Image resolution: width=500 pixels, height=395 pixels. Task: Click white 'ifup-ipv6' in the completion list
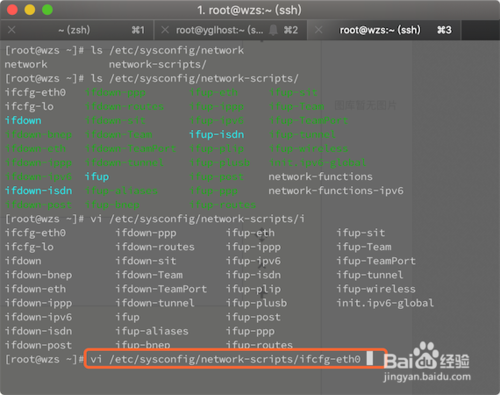[x=253, y=261]
